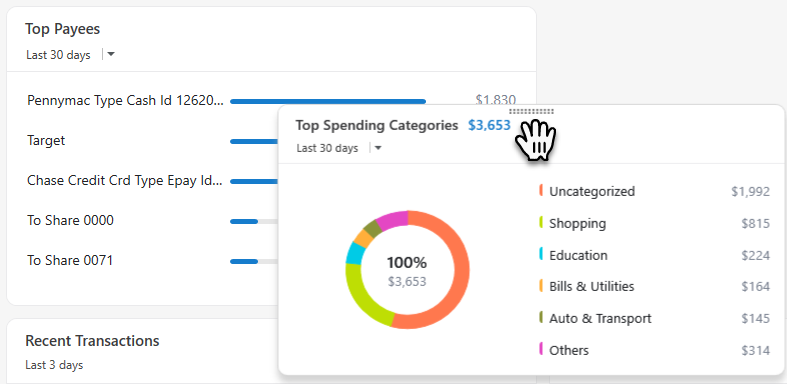
Task: Open the Top Payees Last 30 days dropdown
Action: (x=111, y=54)
